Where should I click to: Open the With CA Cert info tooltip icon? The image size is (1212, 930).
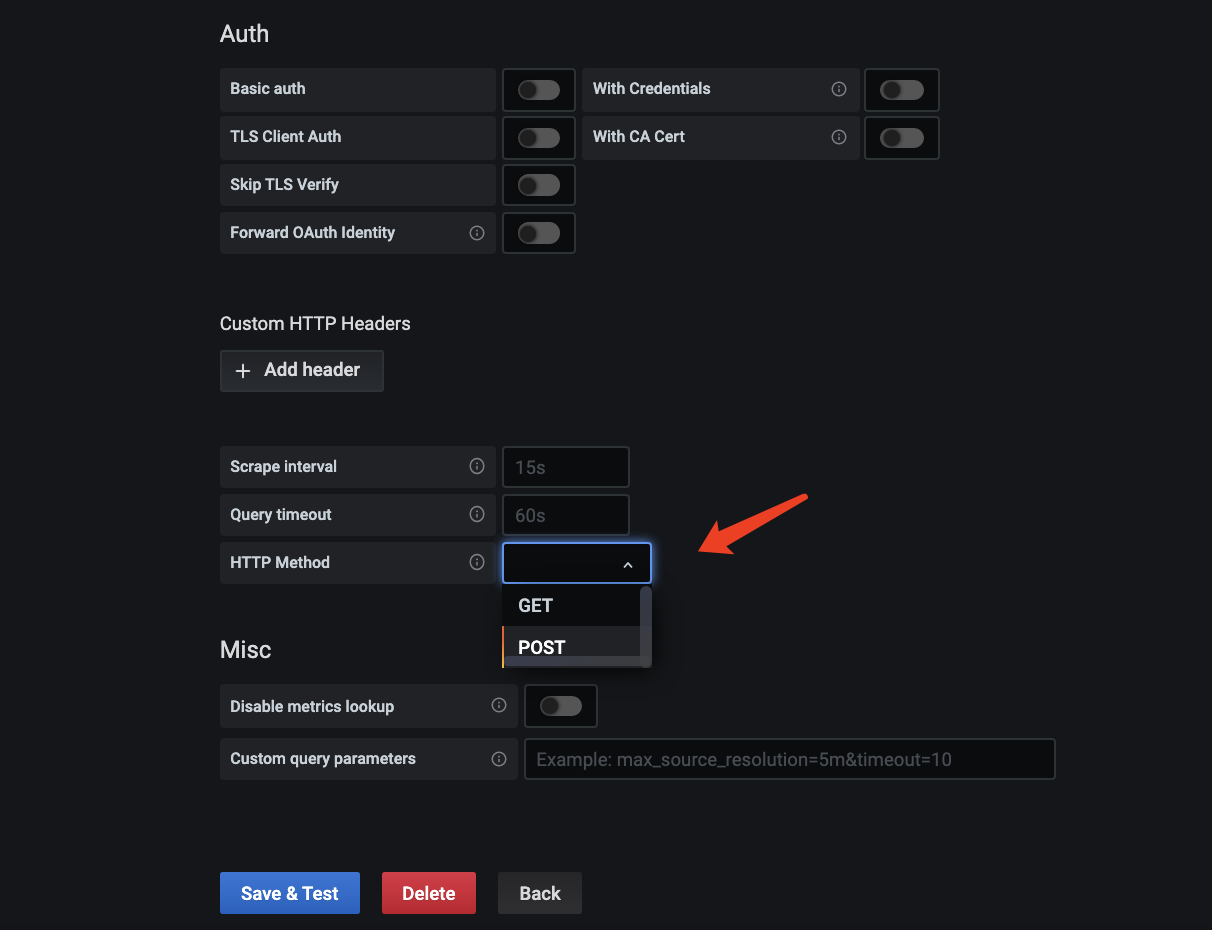pos(839,137)
